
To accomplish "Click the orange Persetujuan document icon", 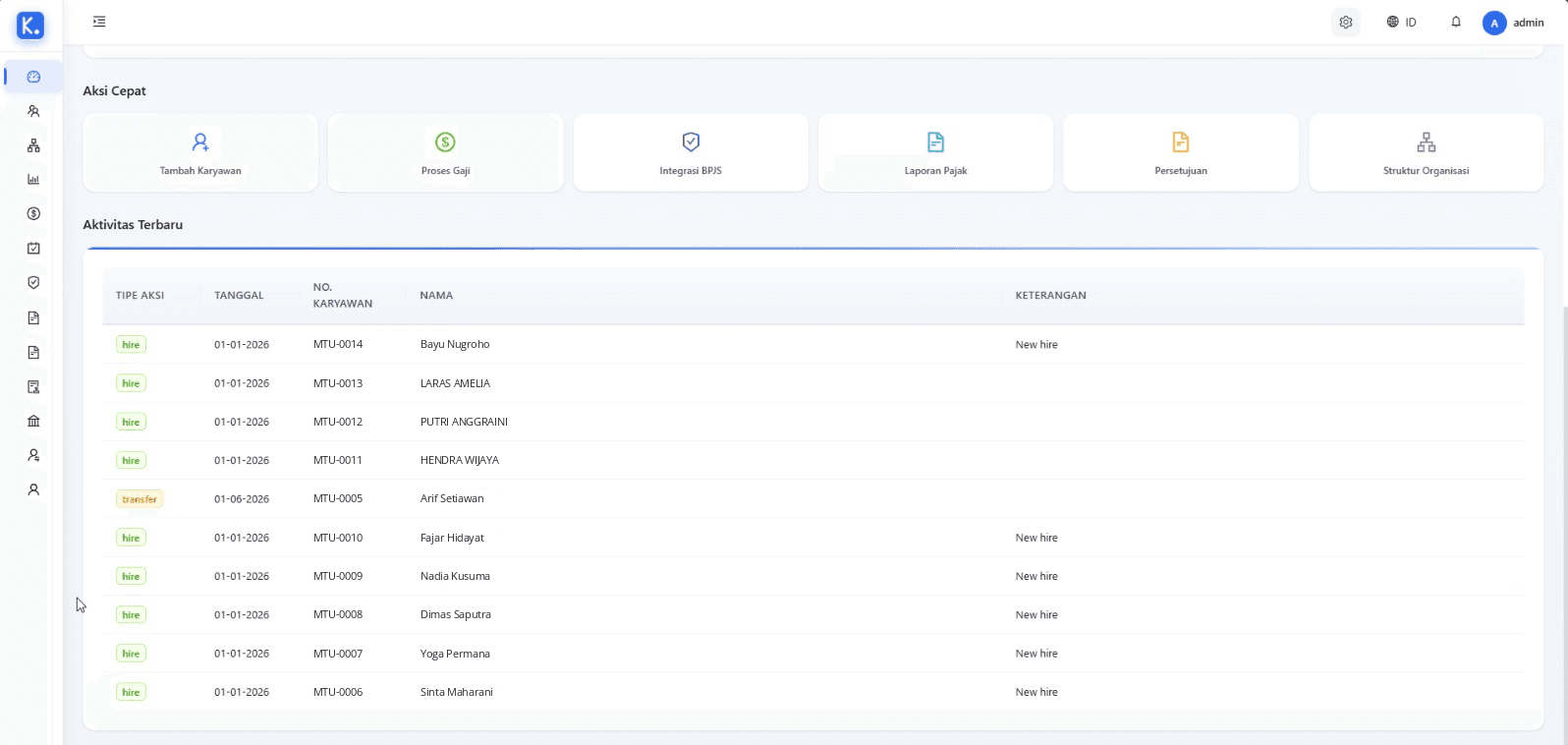I will tap(1181, 143).
